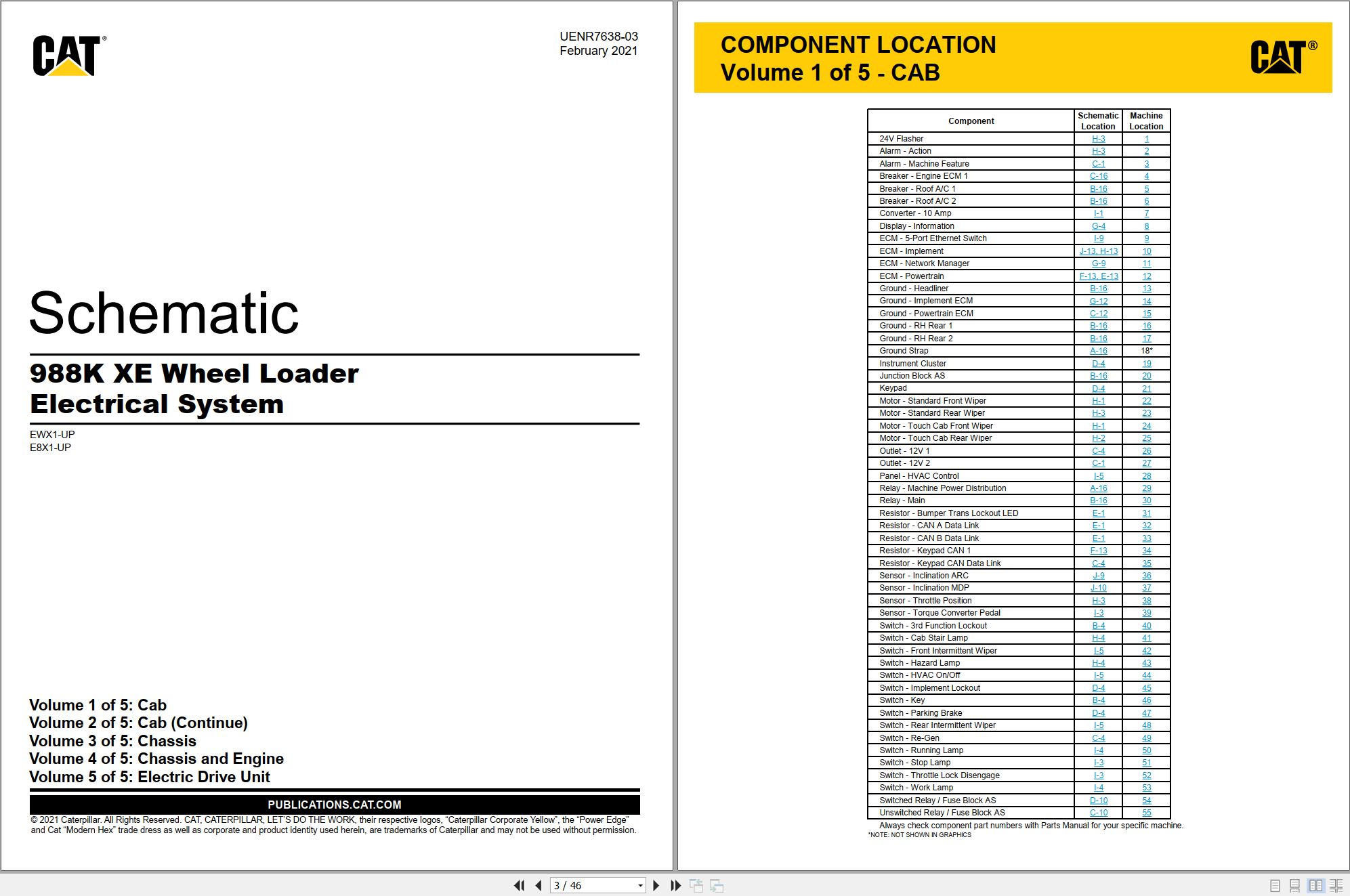Click the previous view icon
The image size is (1350, 896).
click(x=696, y=885)
